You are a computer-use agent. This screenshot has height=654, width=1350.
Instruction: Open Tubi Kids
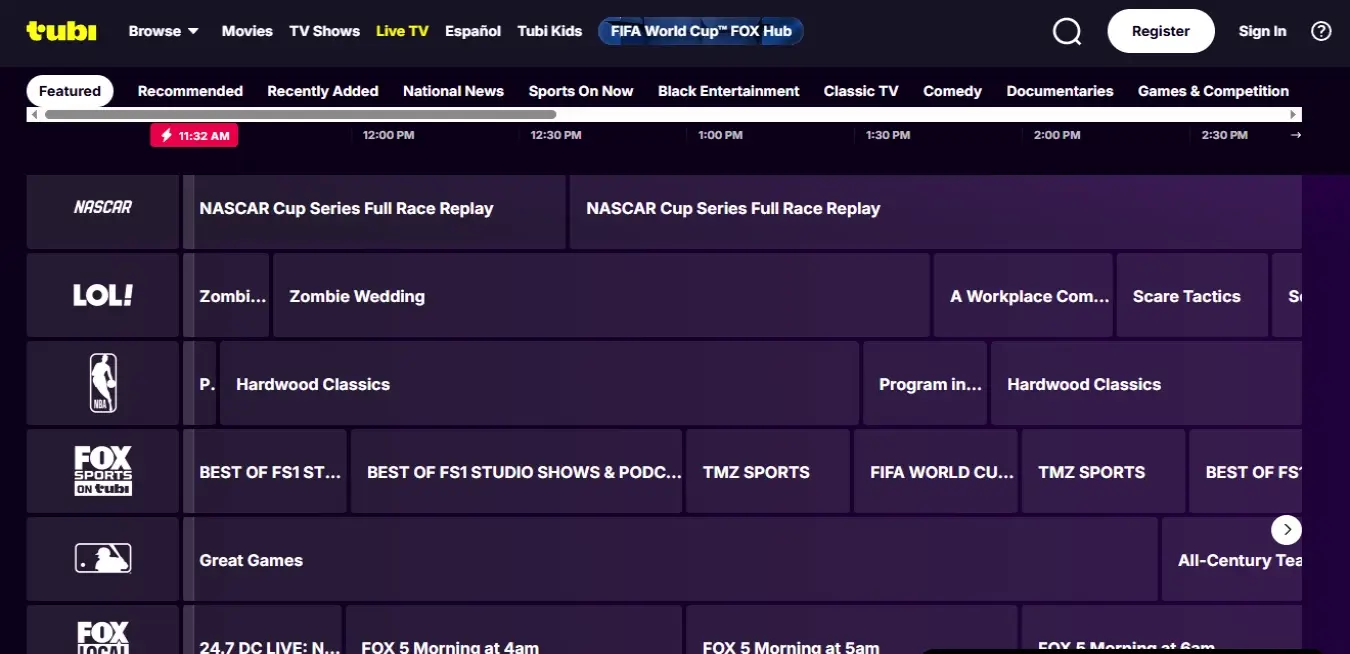[x=549, y=31]
